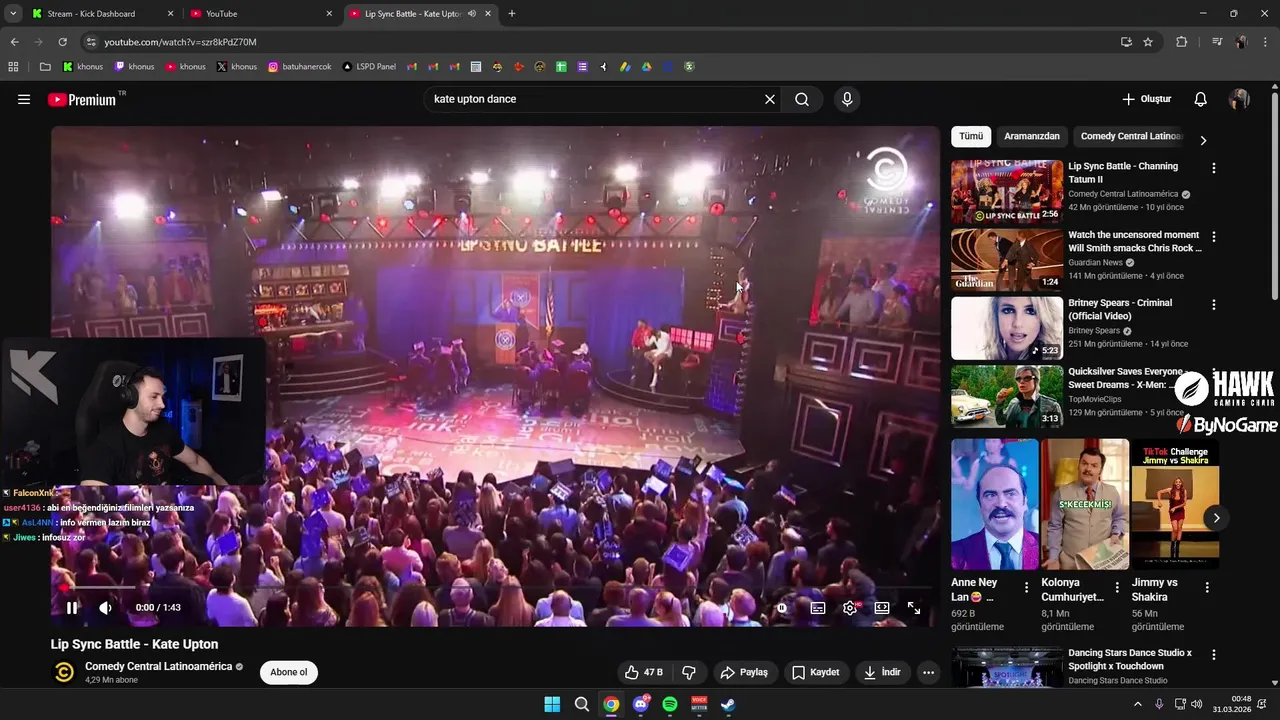The height and width of the screenshot is (720, 1280).
Task: Open more actions ellipsis under video
Action: pos(928,672)
